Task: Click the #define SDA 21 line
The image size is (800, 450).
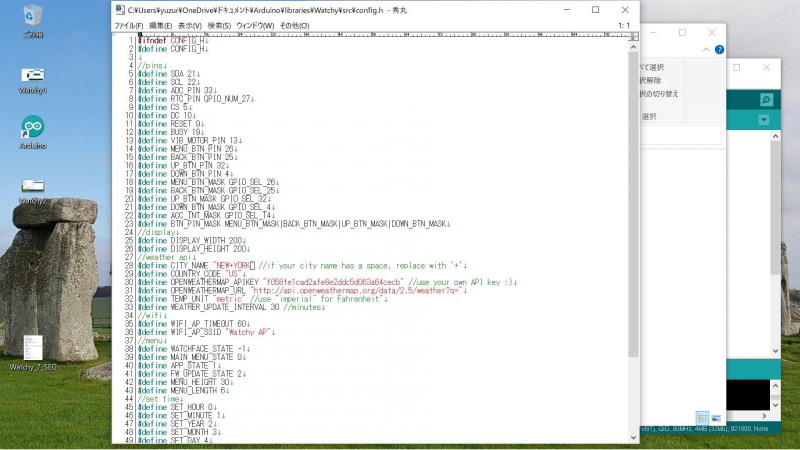Action: pyautogui.click(x=169, y=74)
